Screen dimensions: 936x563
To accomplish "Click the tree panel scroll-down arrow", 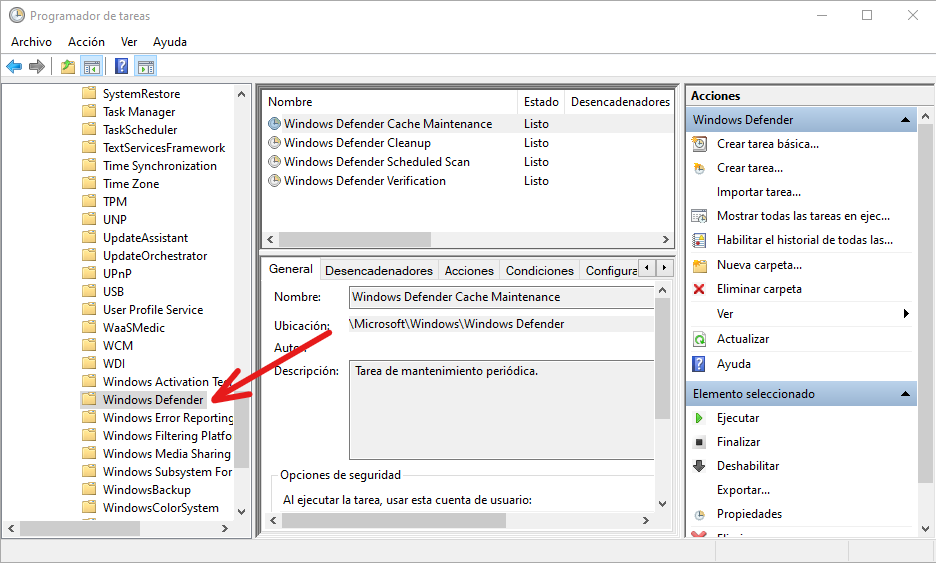I will 241,511.
